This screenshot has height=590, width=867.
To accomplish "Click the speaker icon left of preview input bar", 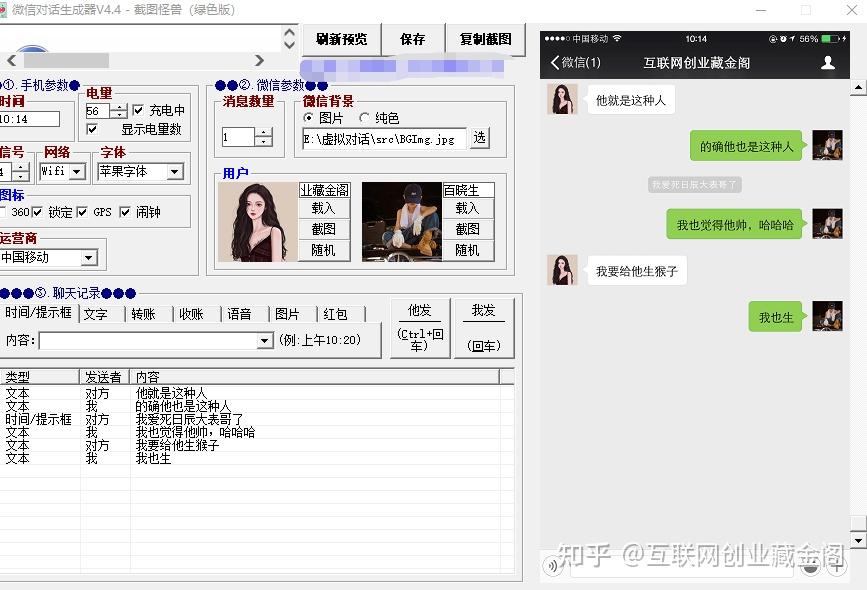I will [553, 566].
